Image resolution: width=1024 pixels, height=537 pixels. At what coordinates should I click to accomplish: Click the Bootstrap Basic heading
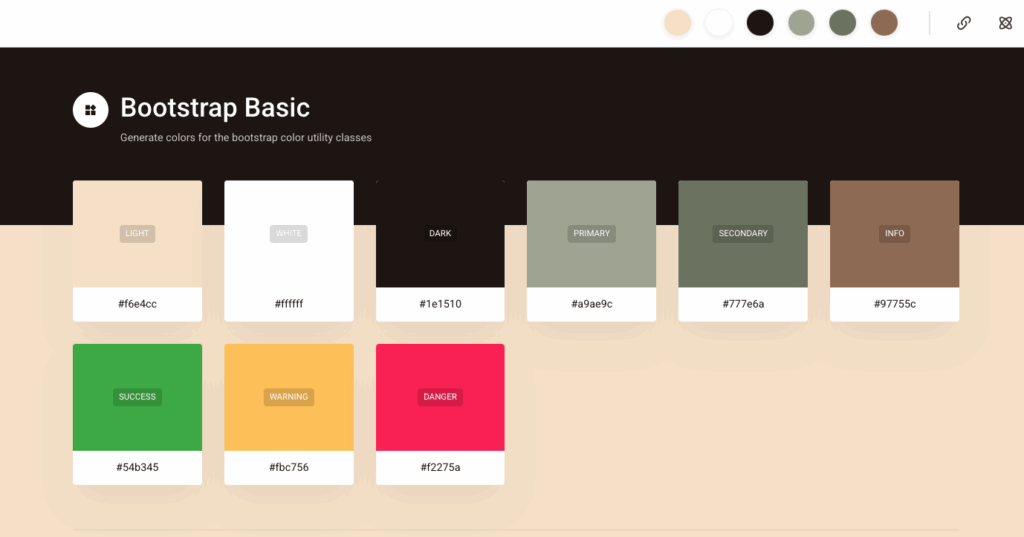[x=215, y=108]
